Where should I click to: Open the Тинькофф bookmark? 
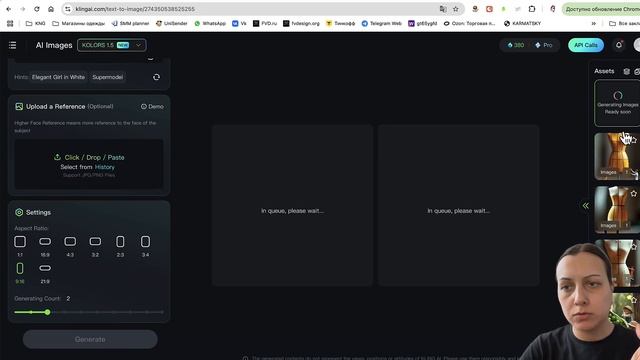pyautogui.click(x=340, y=24)
